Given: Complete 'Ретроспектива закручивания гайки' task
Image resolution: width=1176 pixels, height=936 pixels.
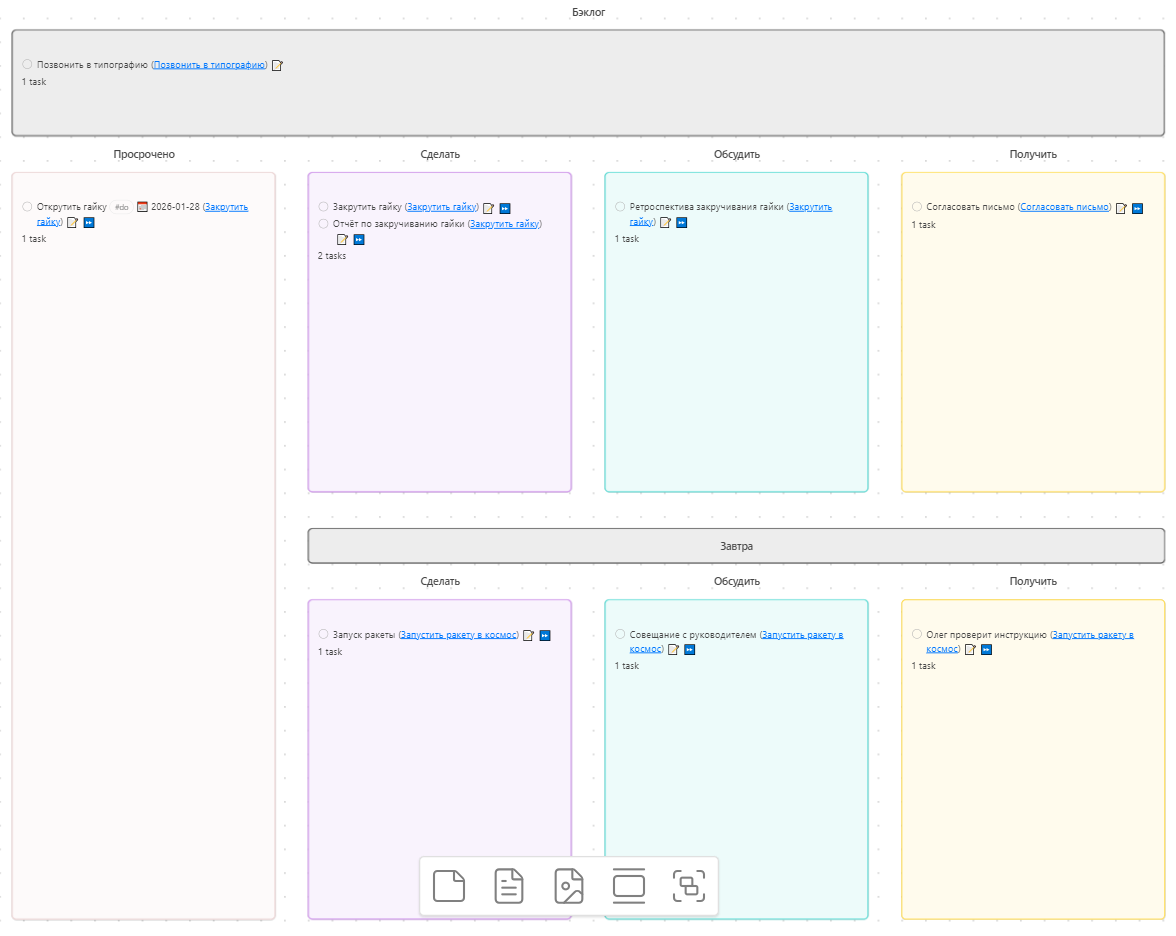Looking at the screenshot, I should 620,207.
